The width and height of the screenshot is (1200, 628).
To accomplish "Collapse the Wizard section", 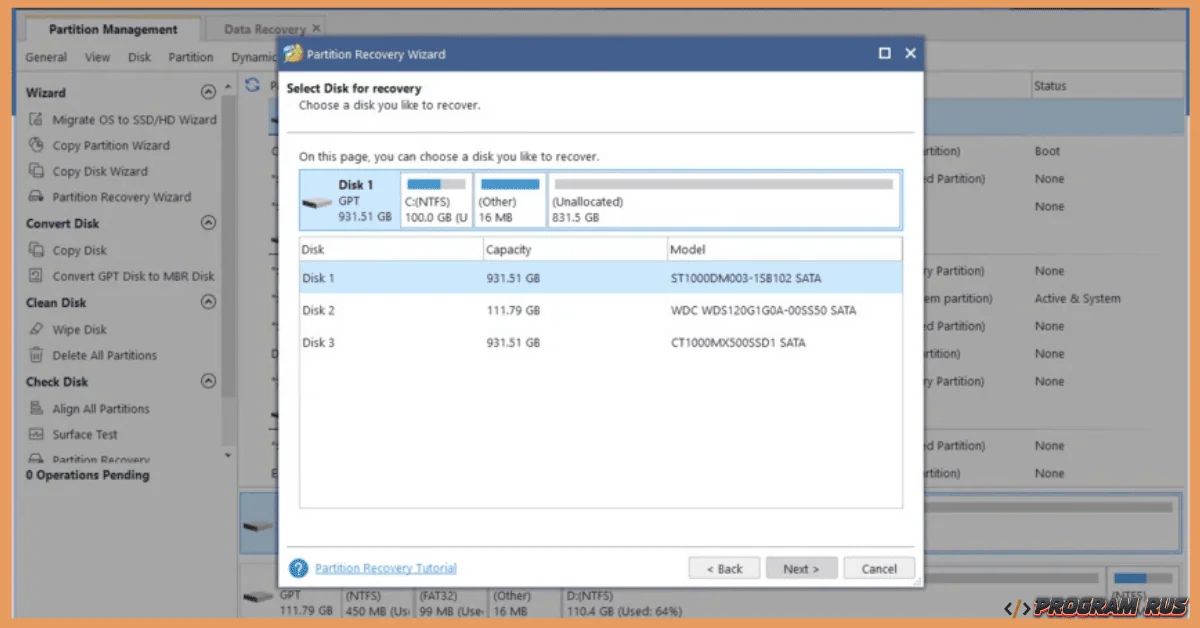I will 208,92.
